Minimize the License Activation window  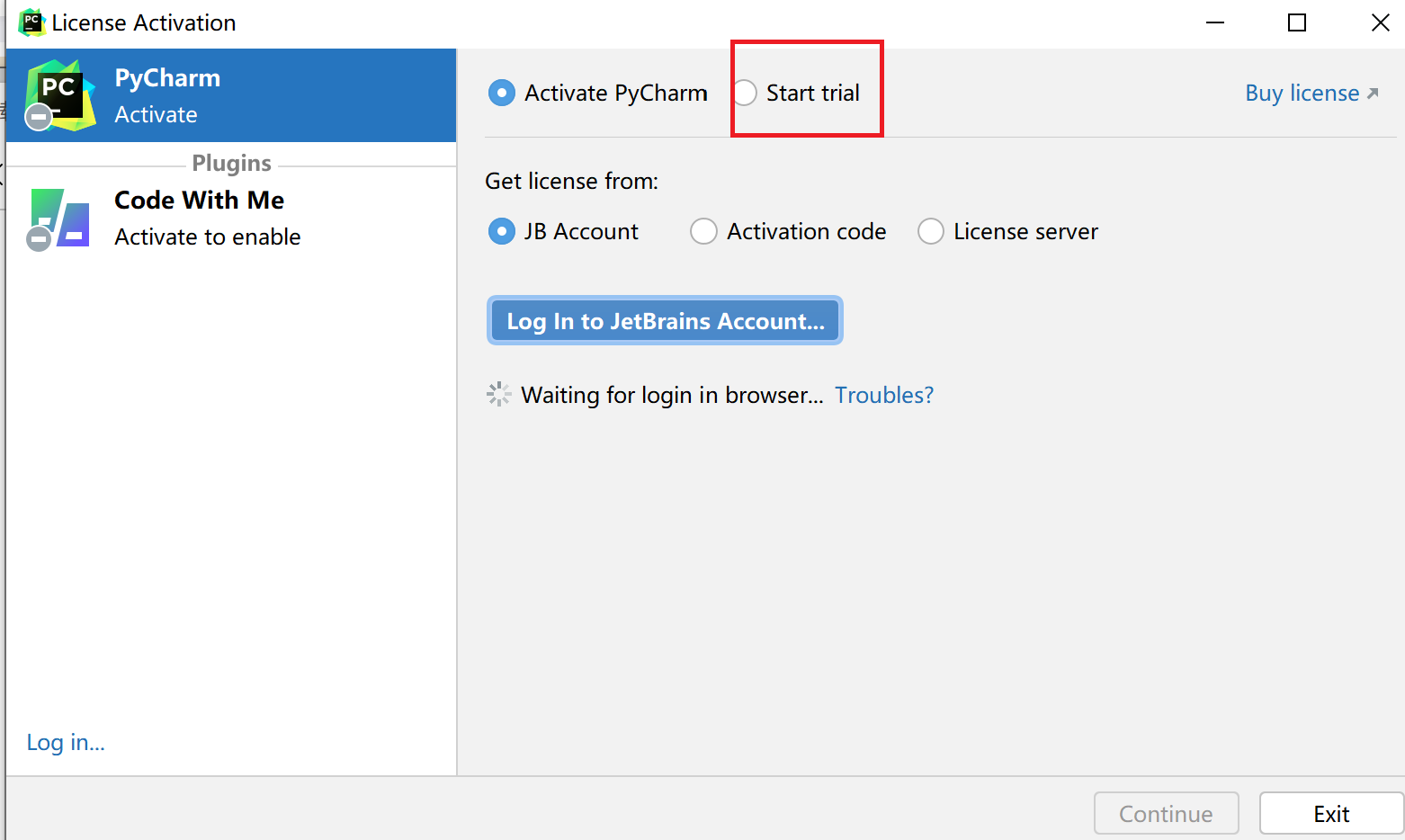(1215, 22)
